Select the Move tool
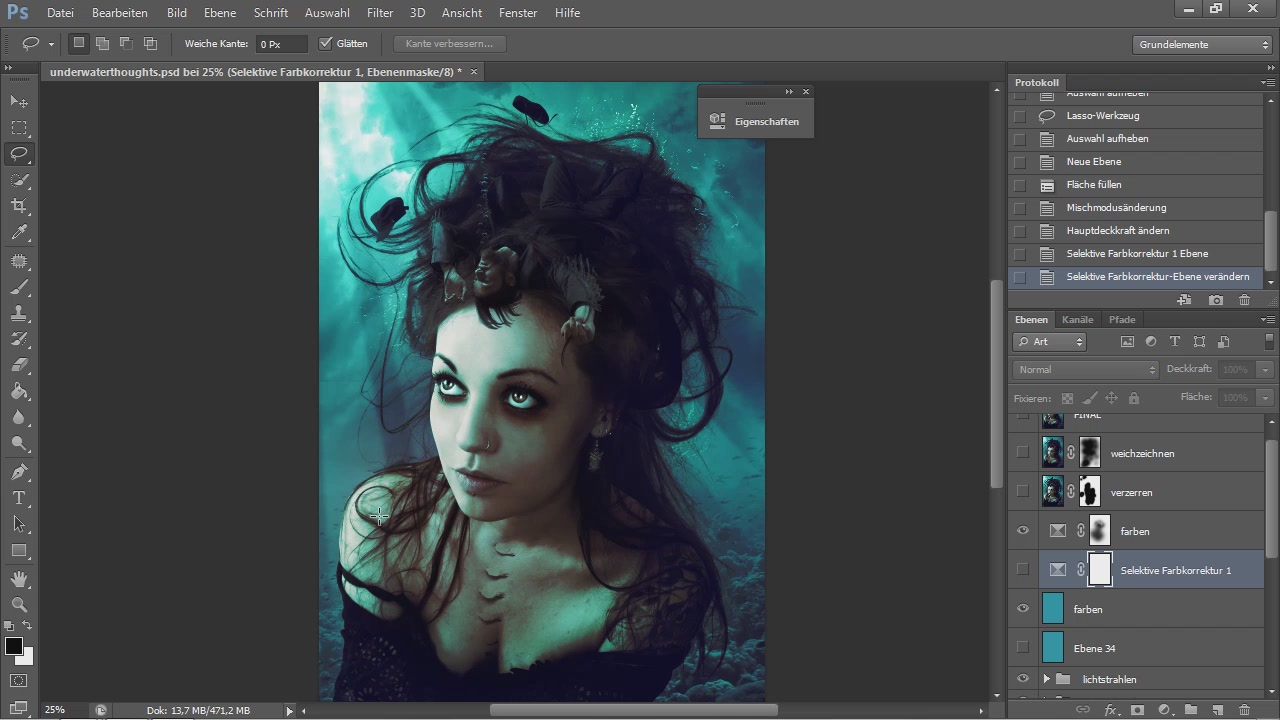Screen dimensions: 1280x720 pos(19,102)
